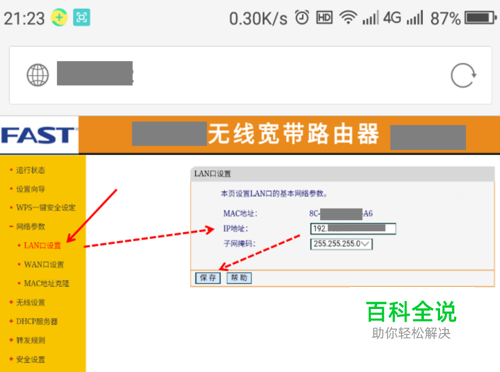
Task: Click the FAST logo
Action: (39, 135)
